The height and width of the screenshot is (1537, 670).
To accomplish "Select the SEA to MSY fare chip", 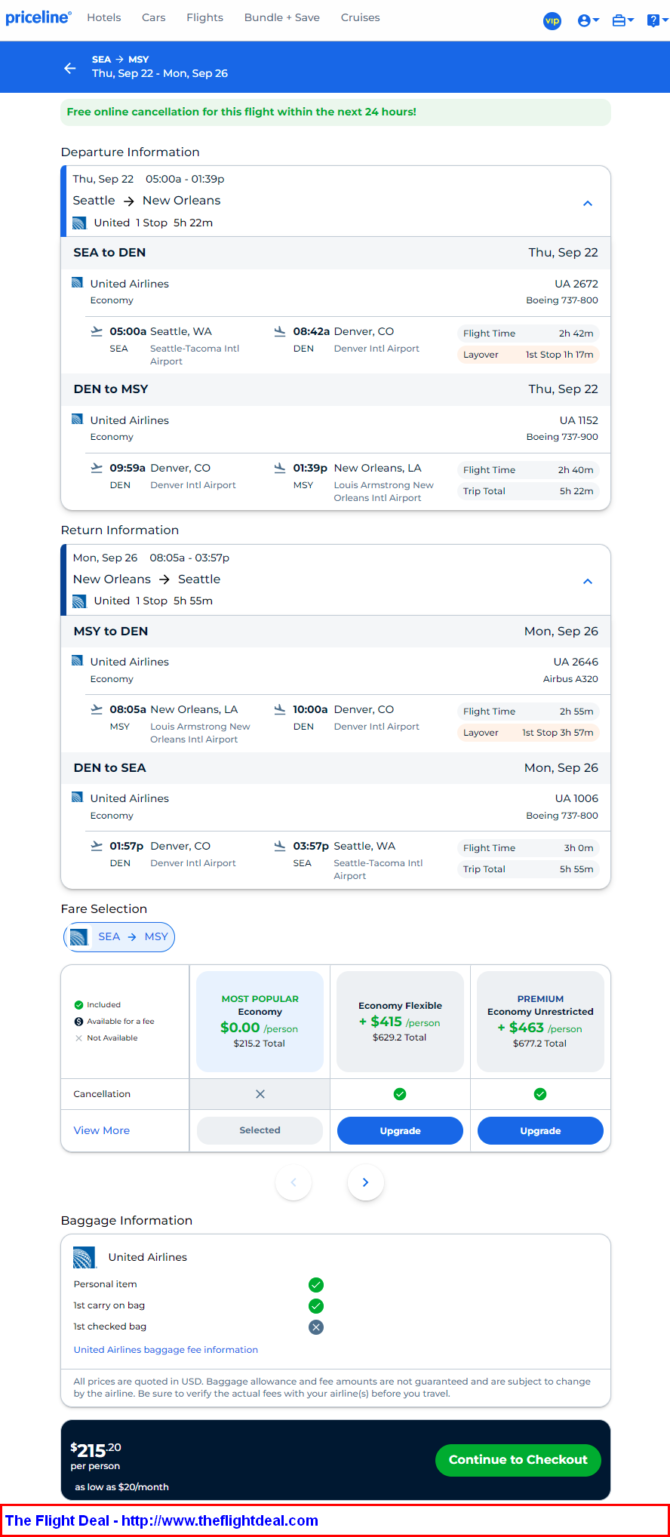I will coord(119,937).
